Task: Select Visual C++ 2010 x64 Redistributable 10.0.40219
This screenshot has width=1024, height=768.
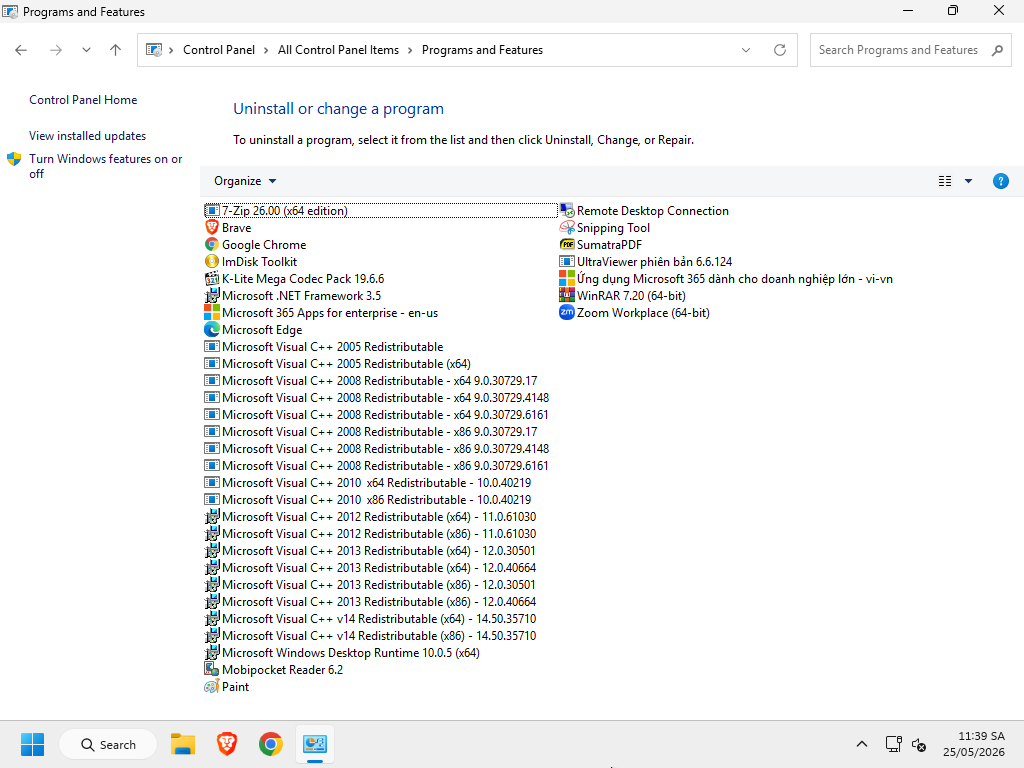Action: click(368, 482)
